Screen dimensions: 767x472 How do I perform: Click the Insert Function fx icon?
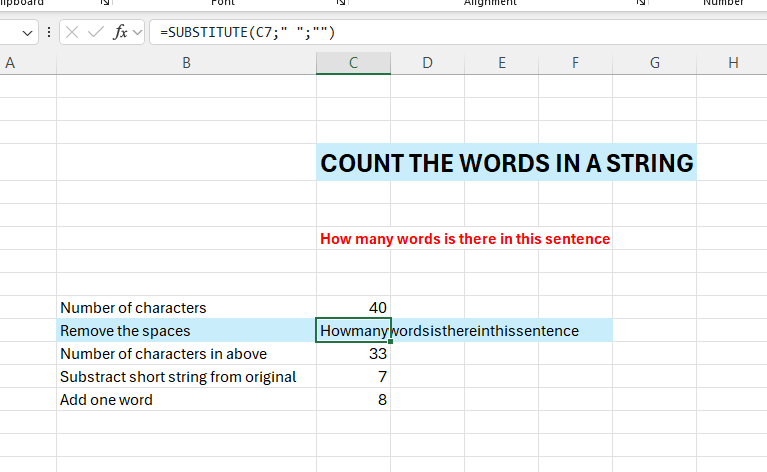(120, 33)
